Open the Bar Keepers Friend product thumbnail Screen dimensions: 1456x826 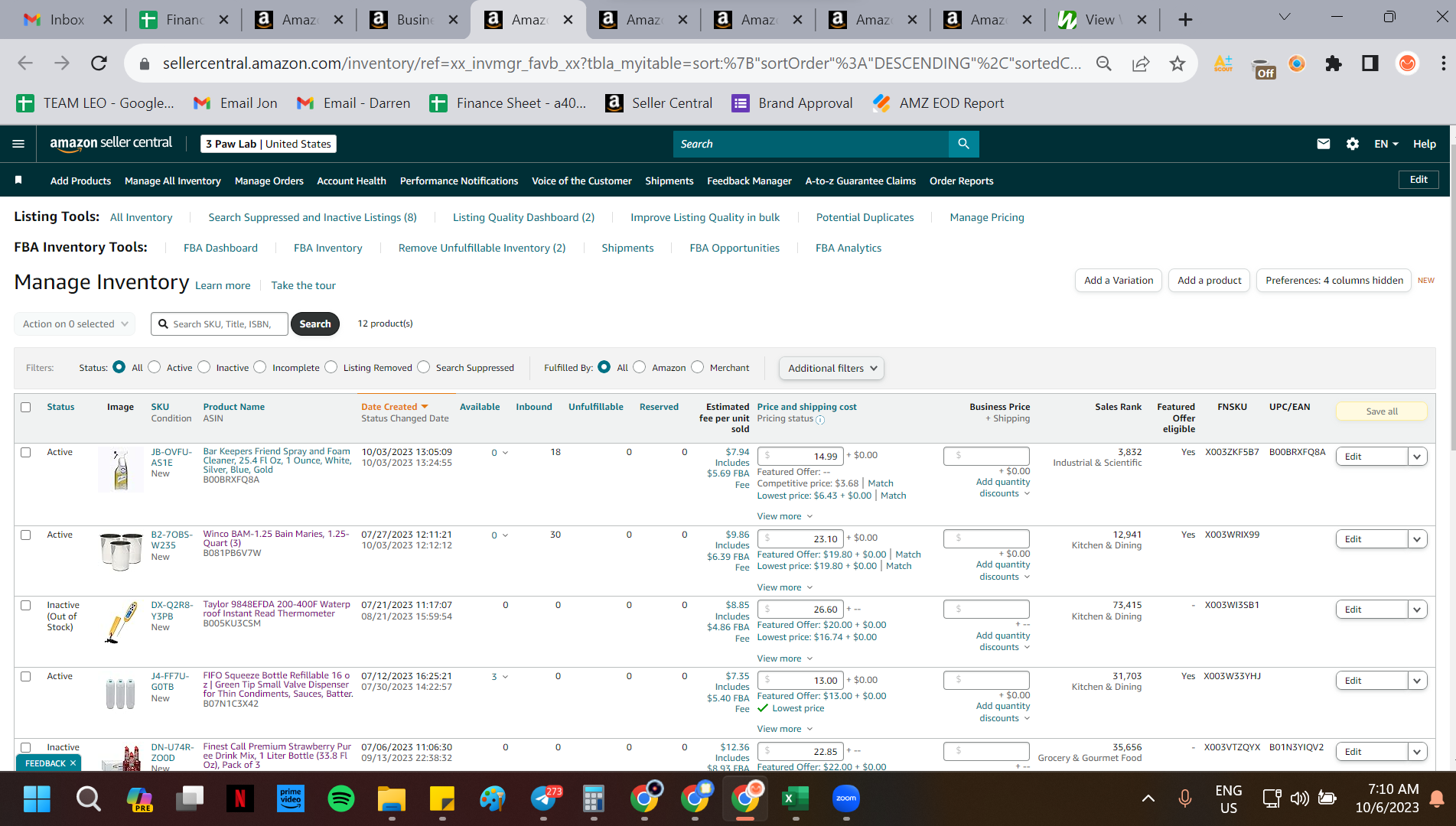[121, 470]
